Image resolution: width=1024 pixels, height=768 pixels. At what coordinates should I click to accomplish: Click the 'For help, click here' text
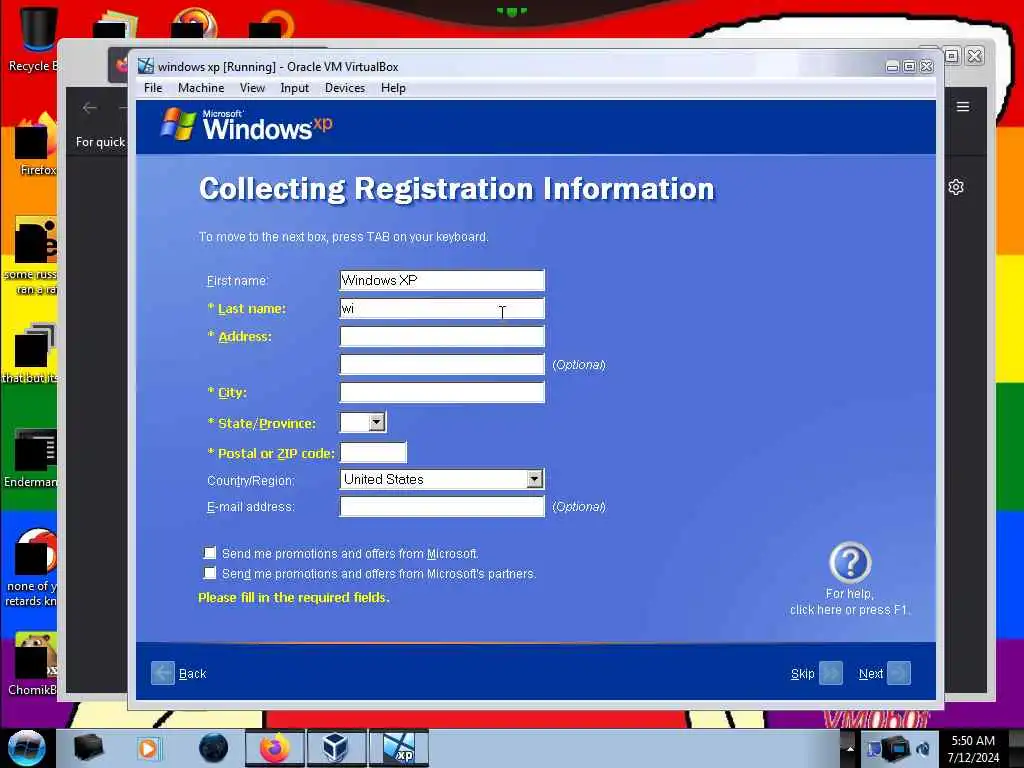pyautogui.click(x=849, y=601)
